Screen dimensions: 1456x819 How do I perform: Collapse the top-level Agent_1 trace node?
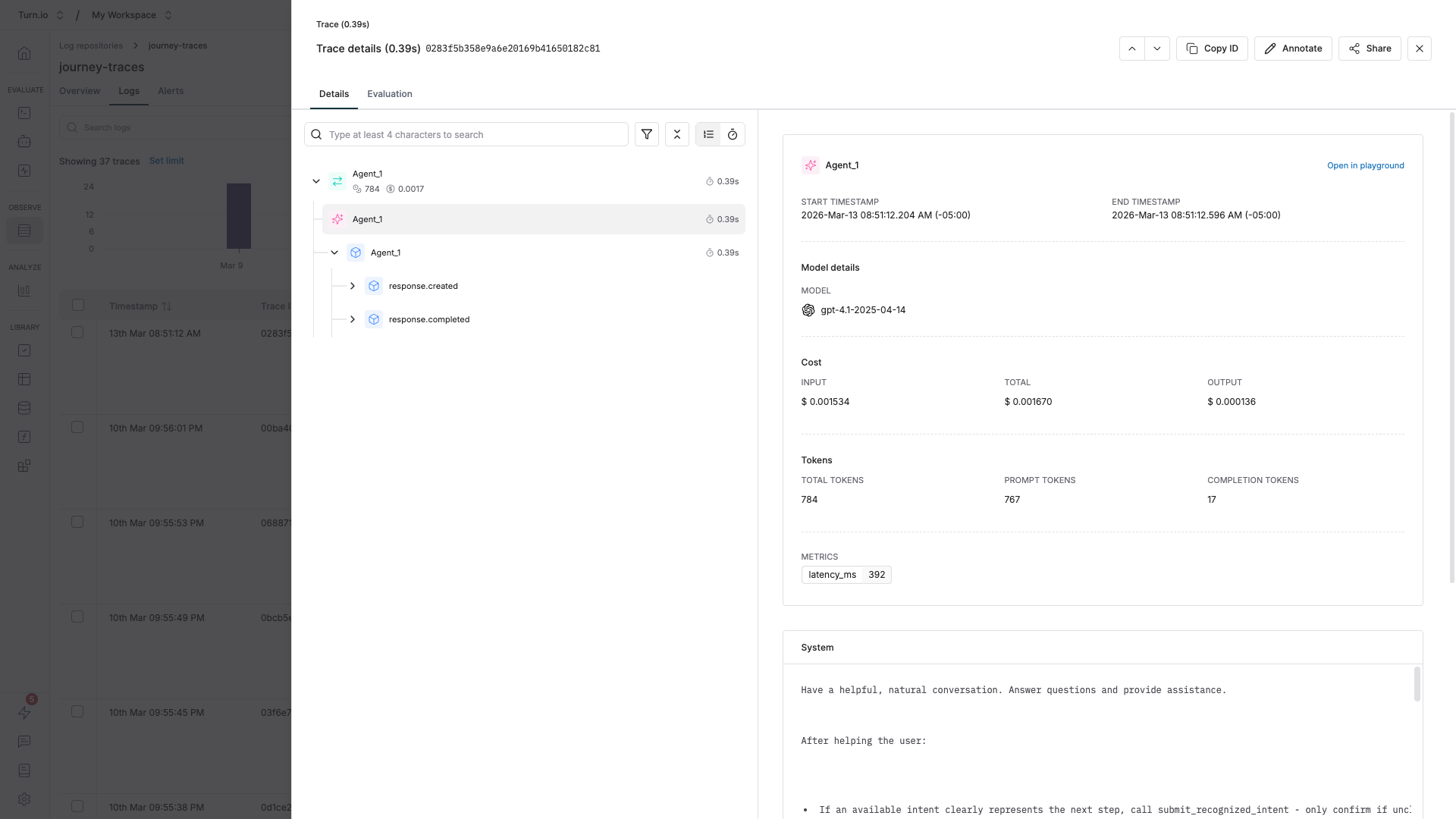point(316,181)
